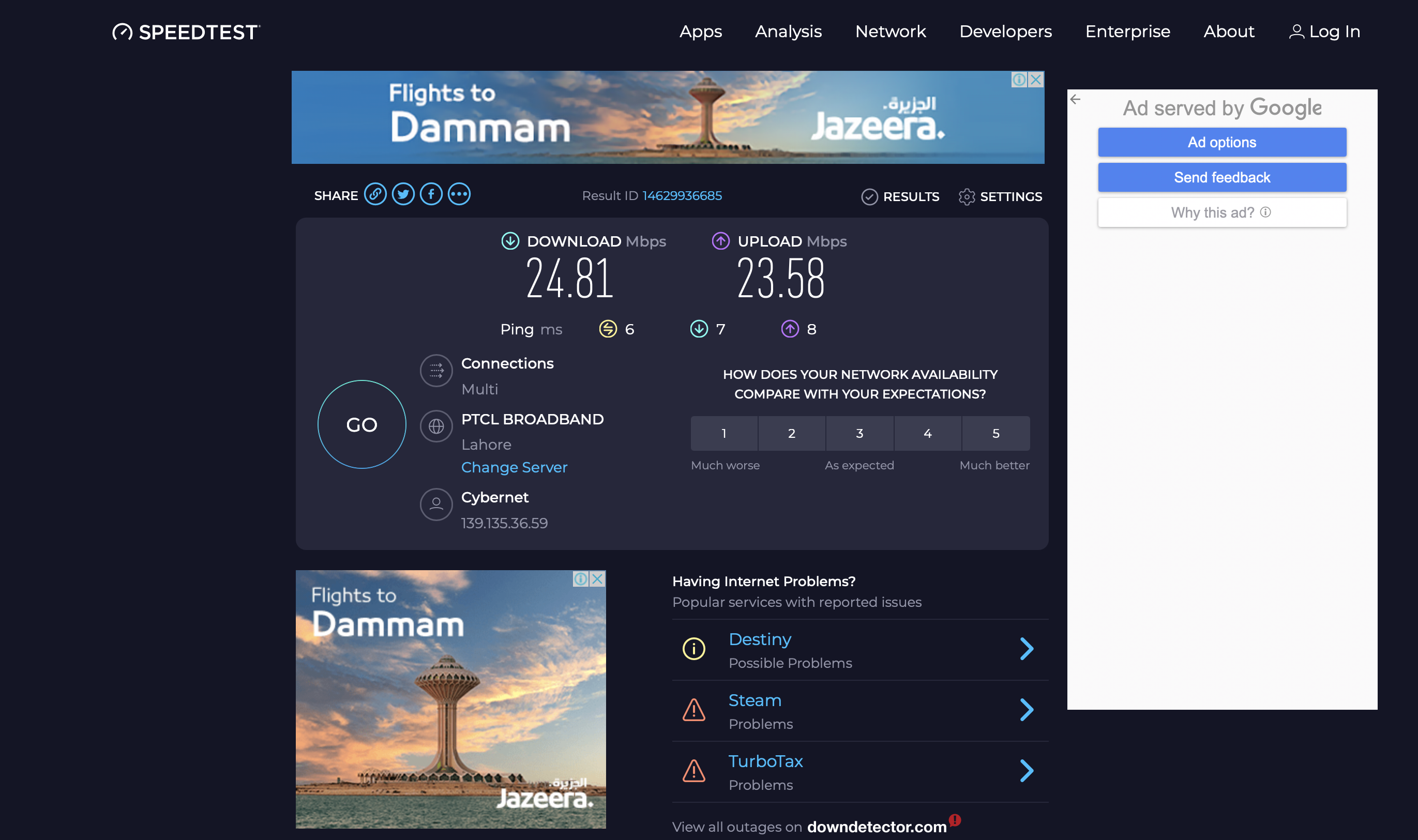Click the idle ping latency icon
The height and width of the screenshot is (840, 1418).
[608, 329]
